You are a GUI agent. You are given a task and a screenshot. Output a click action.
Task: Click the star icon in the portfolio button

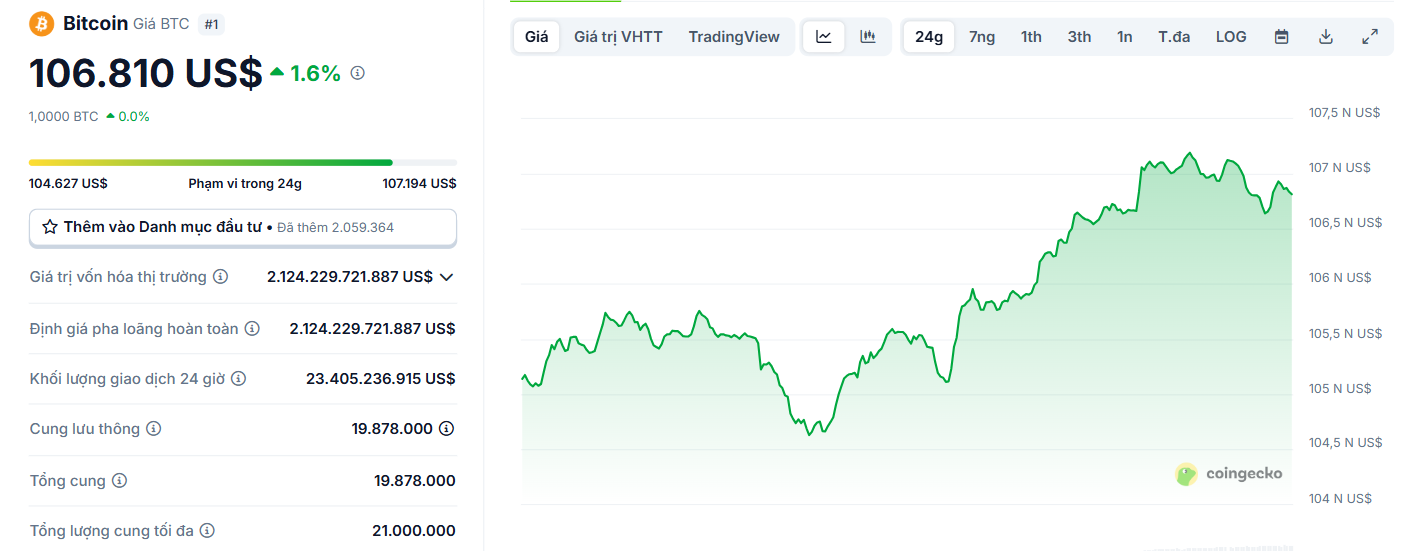(x=50, y=227)
